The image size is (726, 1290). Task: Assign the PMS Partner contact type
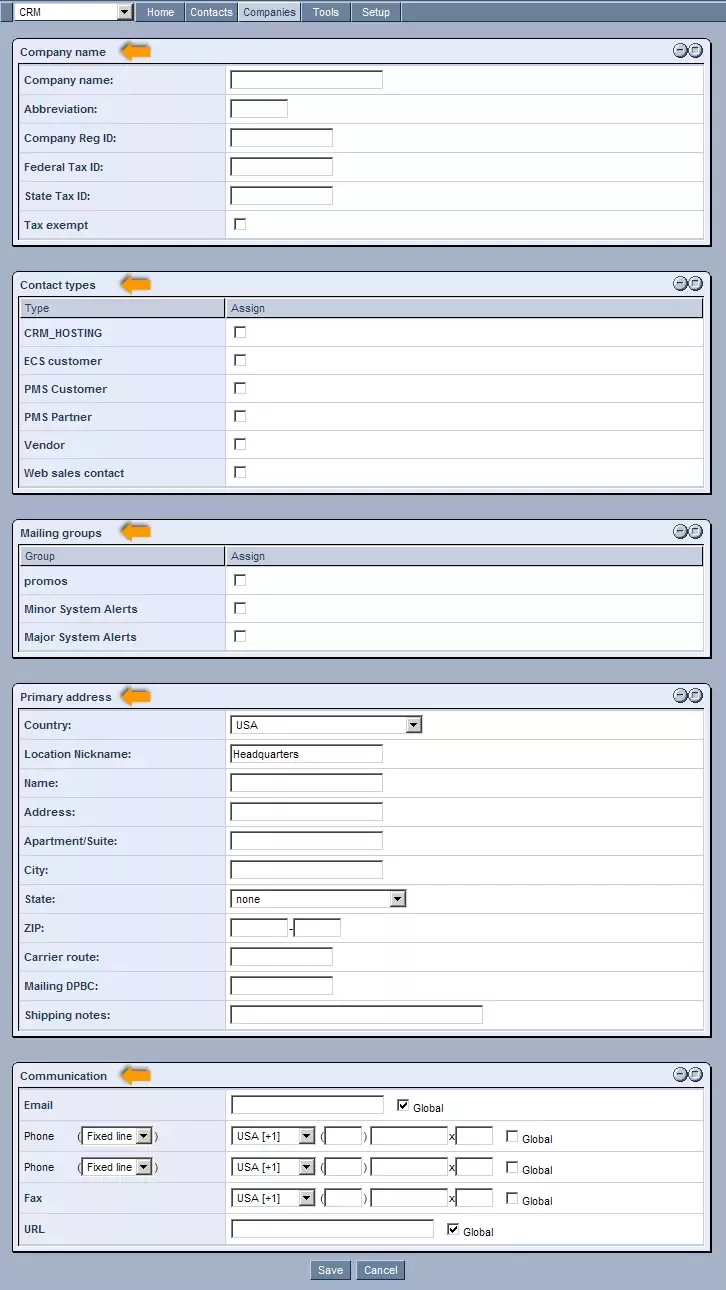click(x=240, y=416)
